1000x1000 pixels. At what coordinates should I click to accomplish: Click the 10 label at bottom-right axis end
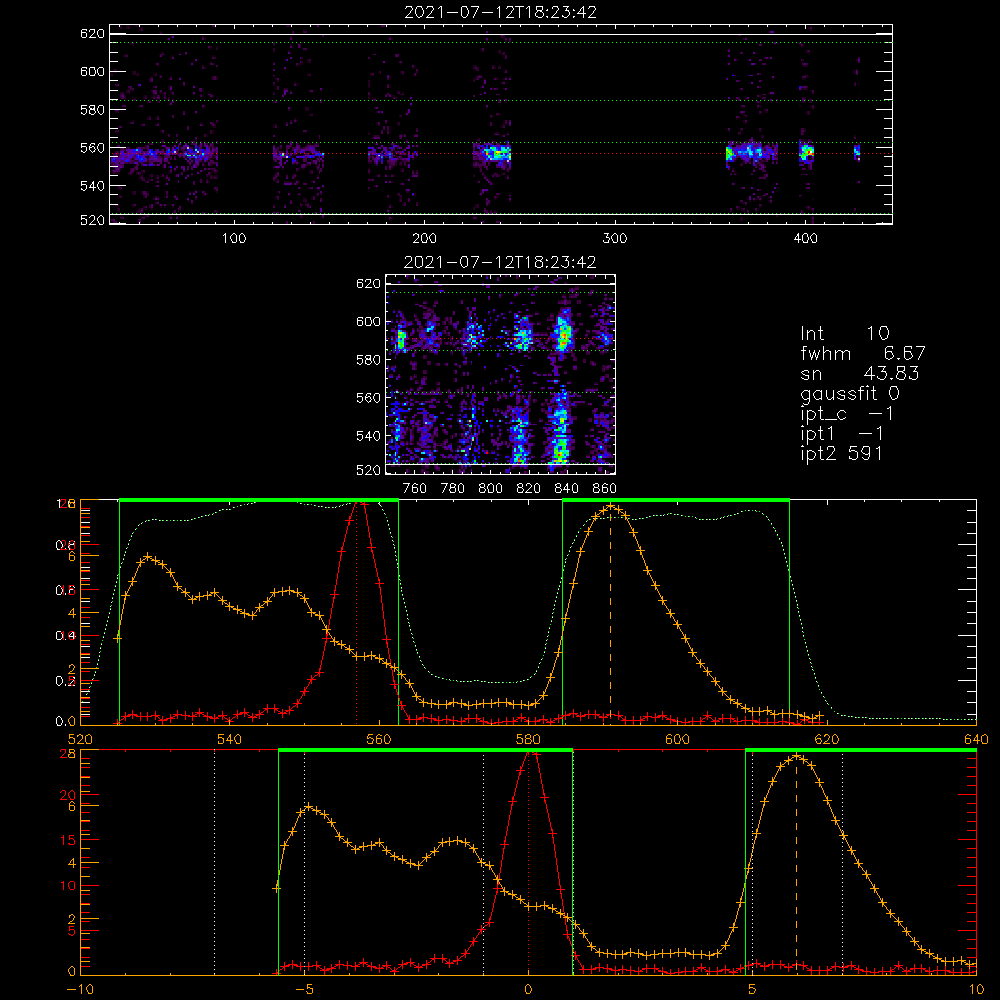pyautogui.click(x=976, y=990)
